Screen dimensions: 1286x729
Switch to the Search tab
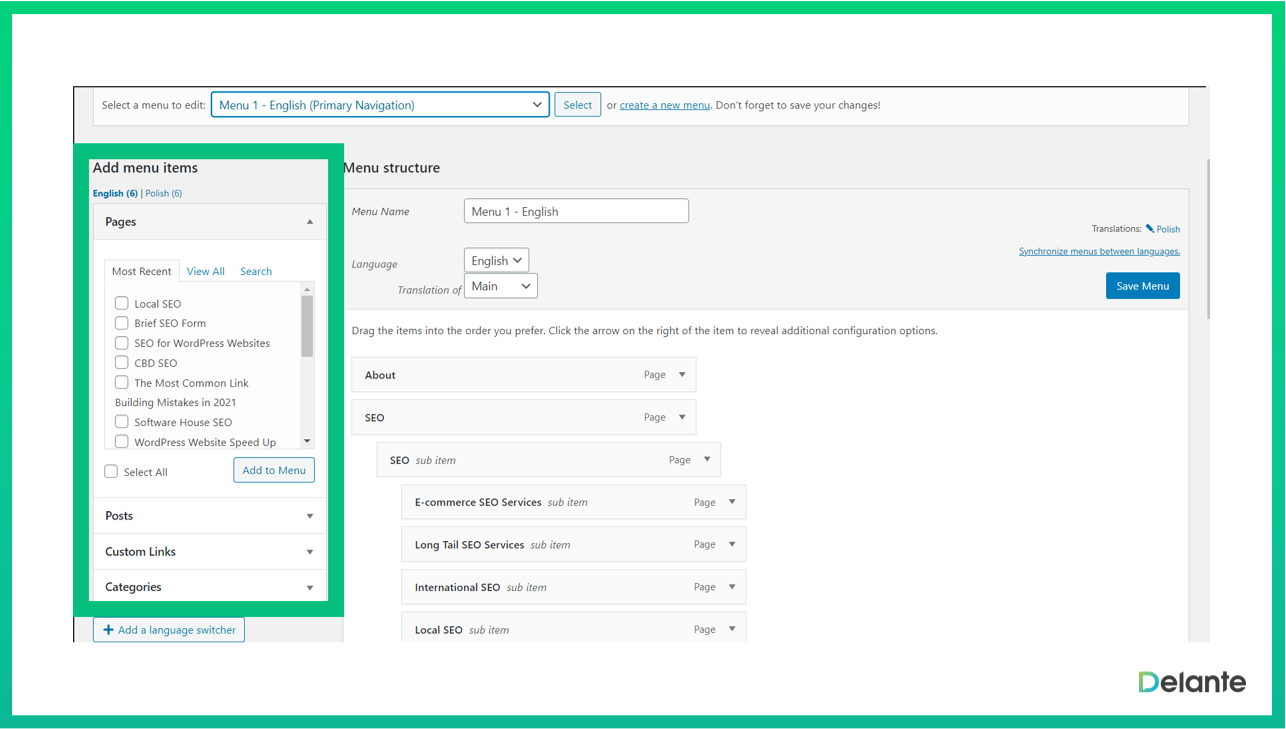click(256, 271)
